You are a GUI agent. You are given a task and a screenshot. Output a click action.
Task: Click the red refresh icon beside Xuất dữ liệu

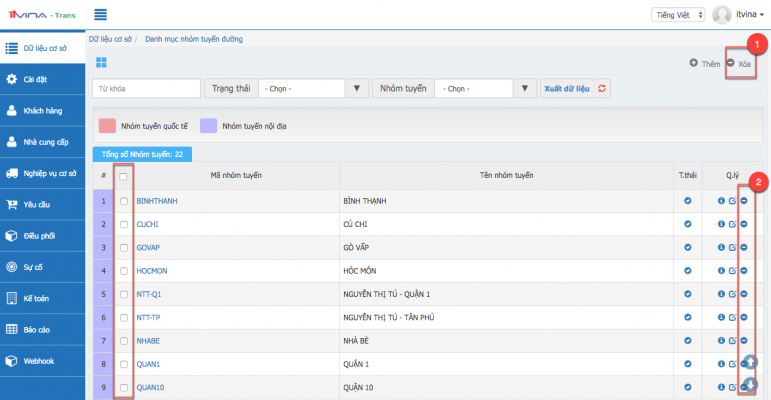click(602, 88)
